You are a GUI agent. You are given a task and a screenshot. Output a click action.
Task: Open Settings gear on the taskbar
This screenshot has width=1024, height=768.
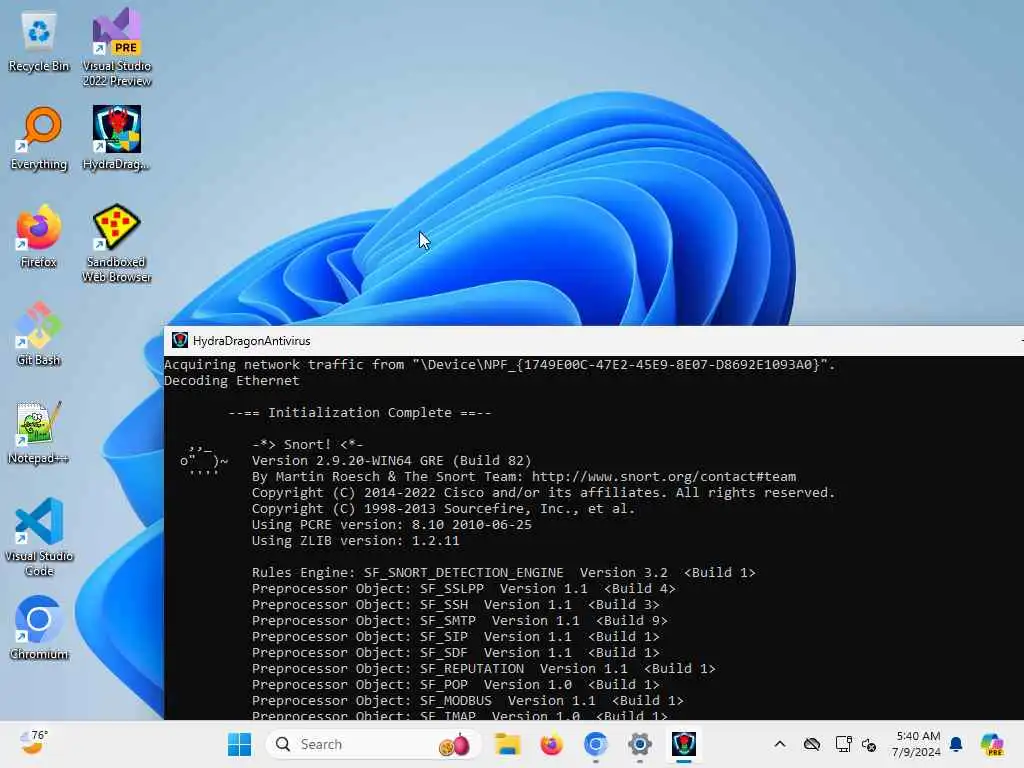(639, 744)
